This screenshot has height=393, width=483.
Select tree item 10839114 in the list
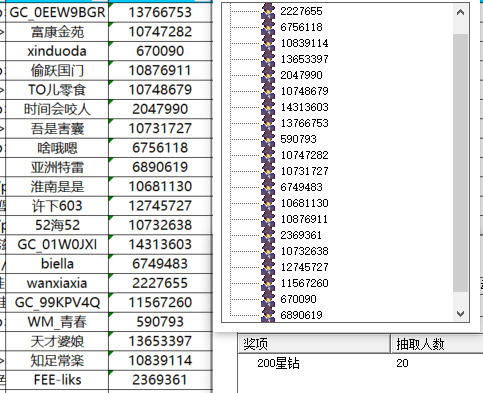pos(304,43)
